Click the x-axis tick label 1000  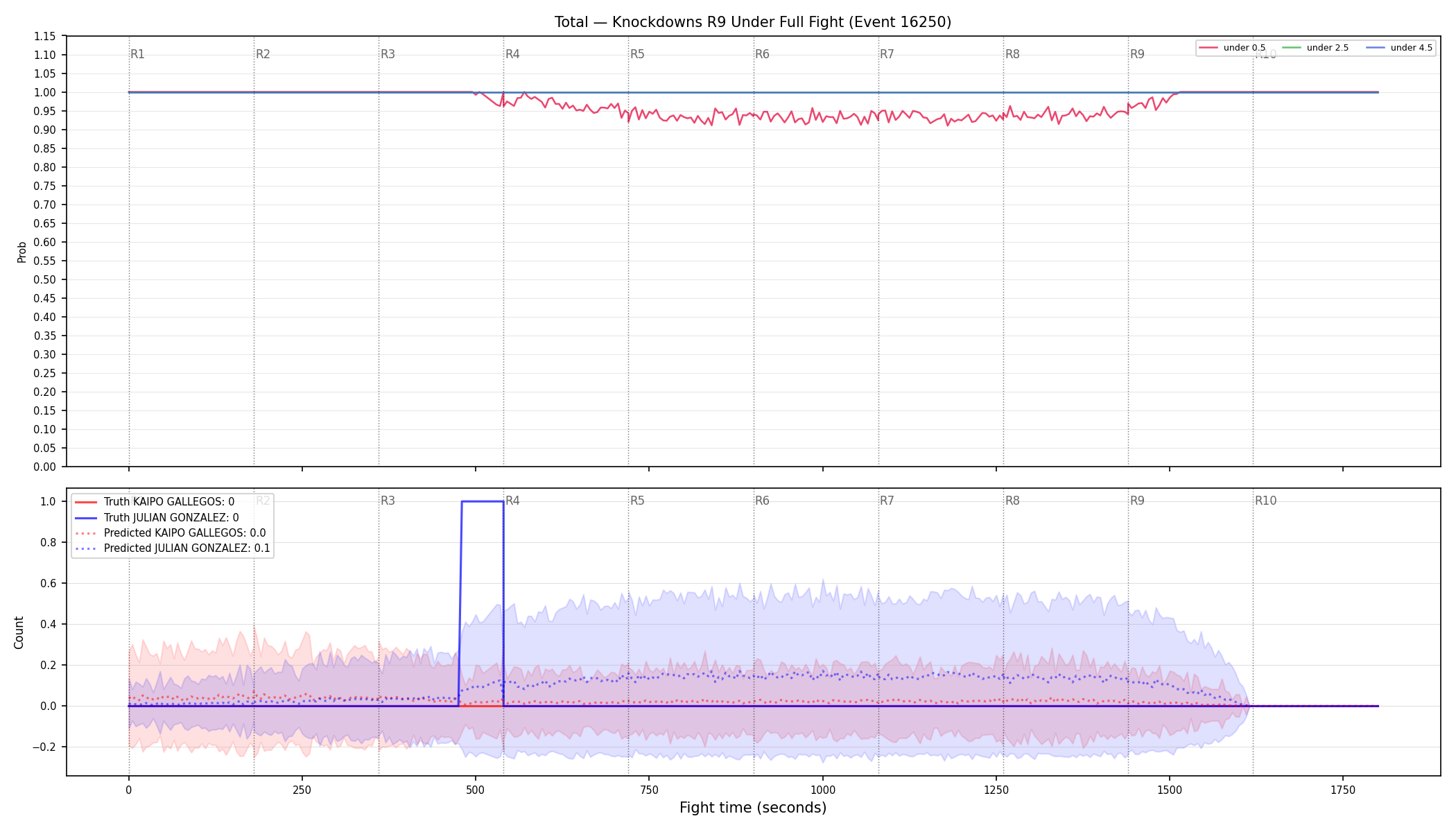pos(822,790)
